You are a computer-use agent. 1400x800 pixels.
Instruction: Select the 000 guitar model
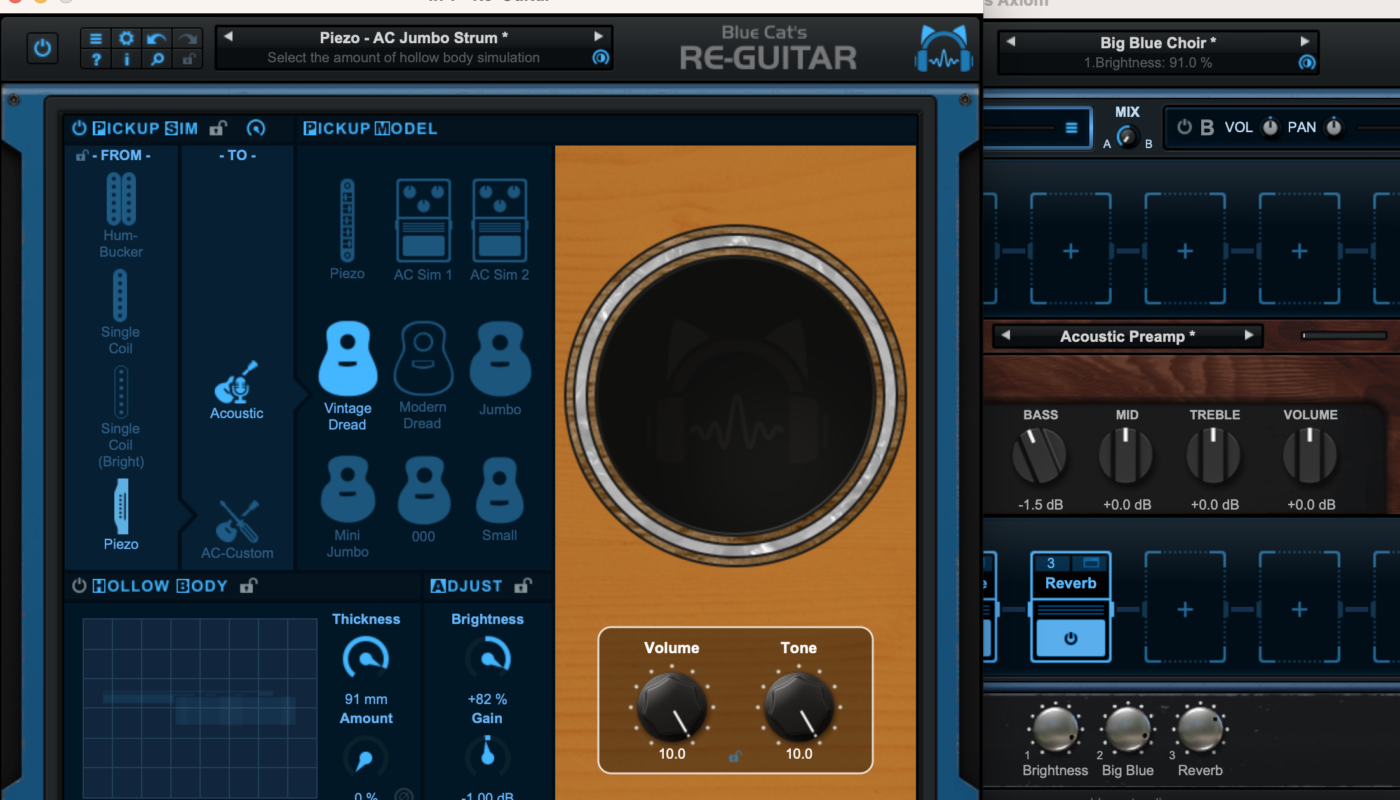(x=423, y=500)
